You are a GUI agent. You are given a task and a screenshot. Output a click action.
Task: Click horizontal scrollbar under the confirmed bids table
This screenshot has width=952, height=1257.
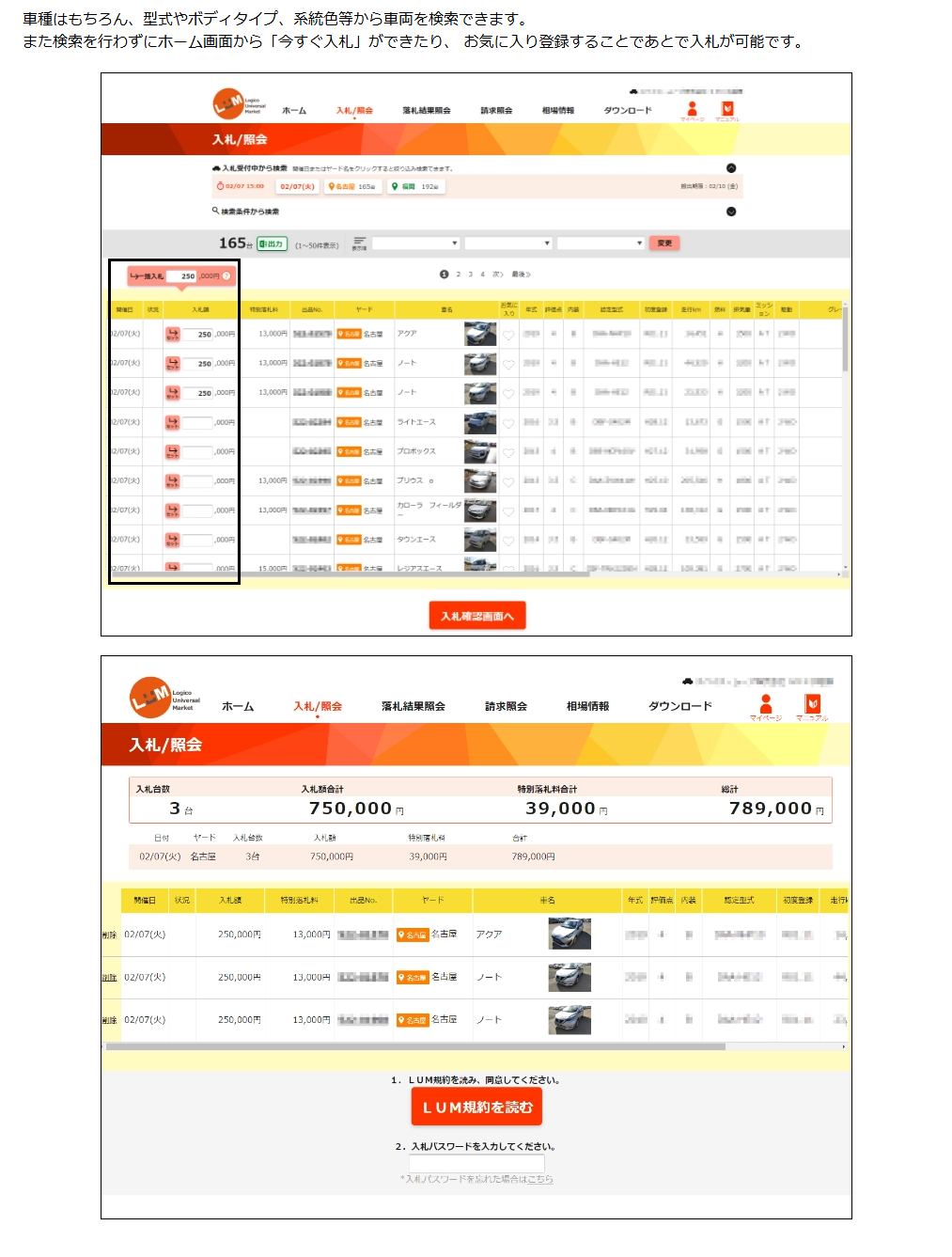coord(414,1046)
